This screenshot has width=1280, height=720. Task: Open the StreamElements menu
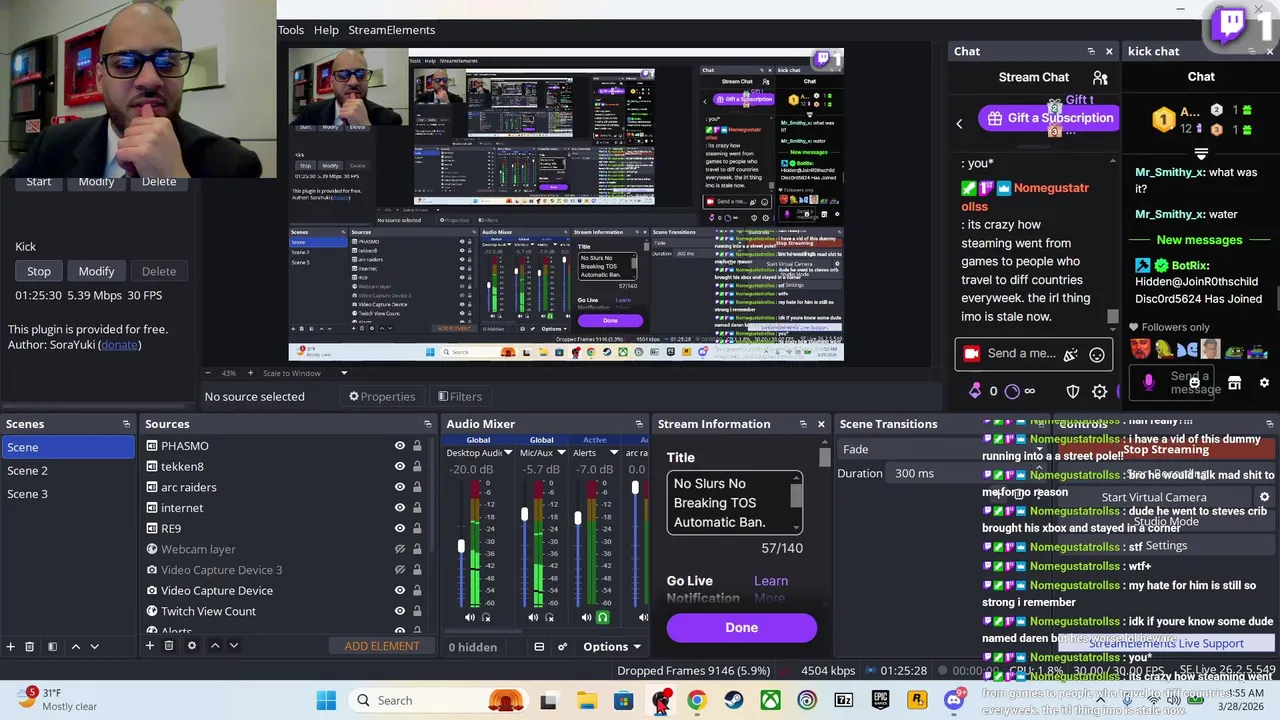[391, 30]
